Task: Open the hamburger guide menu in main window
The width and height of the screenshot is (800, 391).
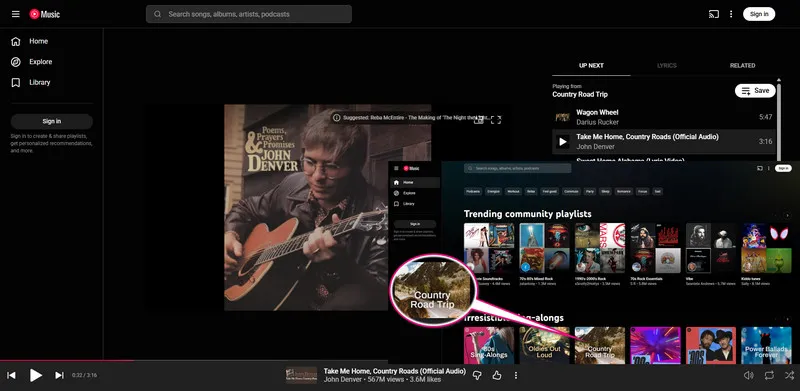Action: [x=16, y=14]
